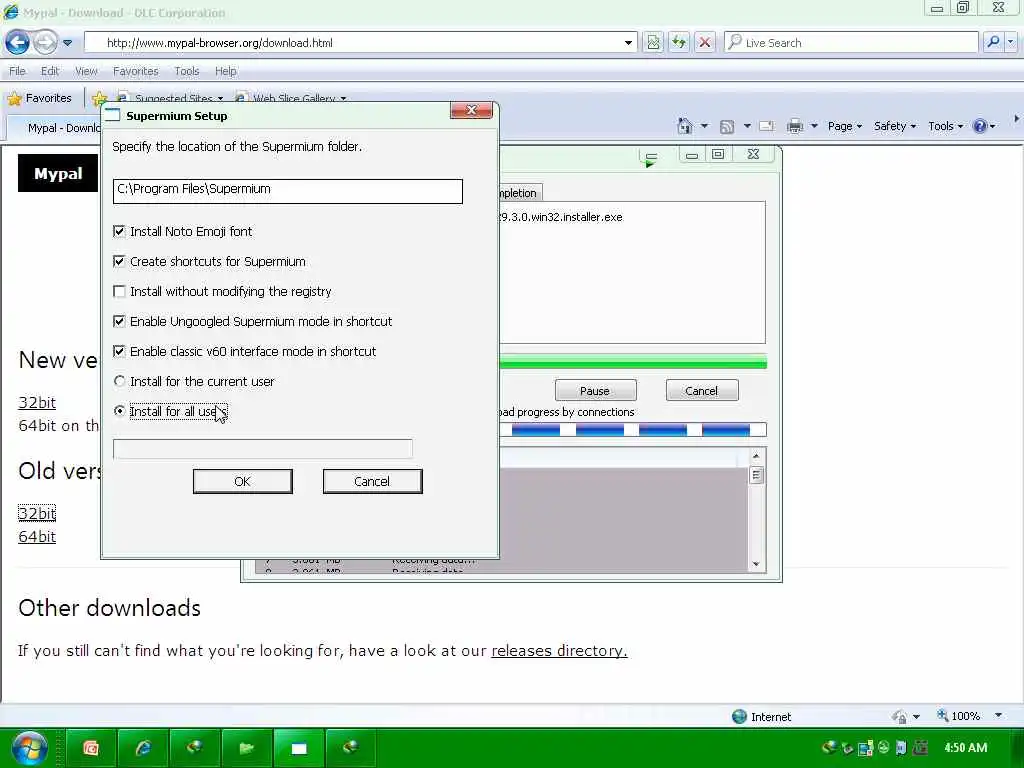Select Install for the current user
Viewport: 1024px width, 768px height.
(120, 381)
